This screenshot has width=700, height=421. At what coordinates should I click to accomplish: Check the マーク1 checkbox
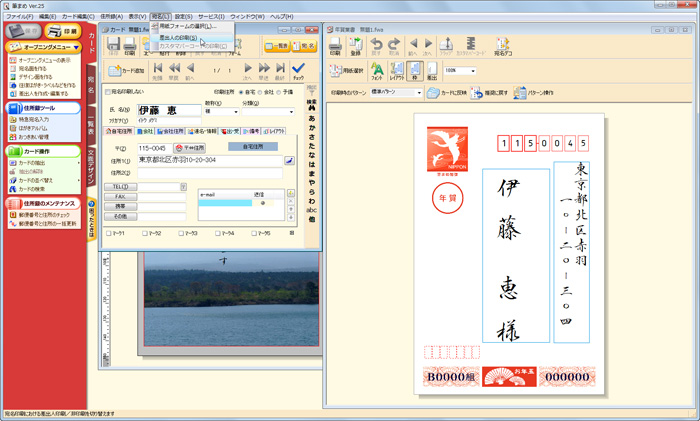pos(108,233)
